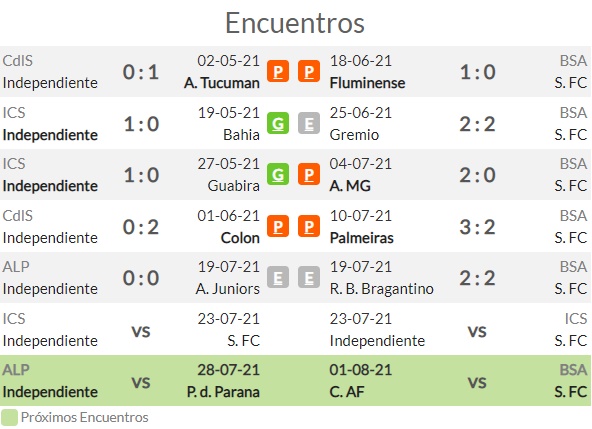Click the green G badge for Guabira match
This screenshot has height=429, width=592.
(278, 174)
